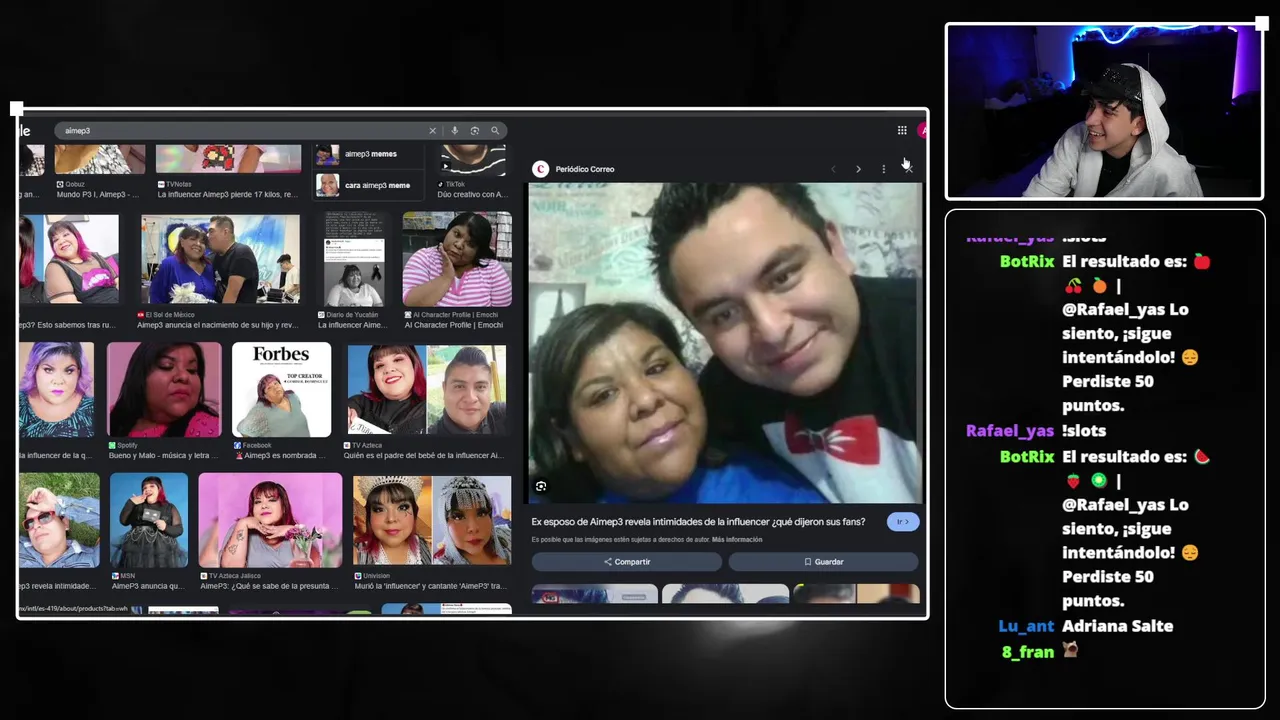Open the Univision crown photo thumbnail
This screenshot has width=1280, height=720.
pyautogui.click(x=432, y=520)
